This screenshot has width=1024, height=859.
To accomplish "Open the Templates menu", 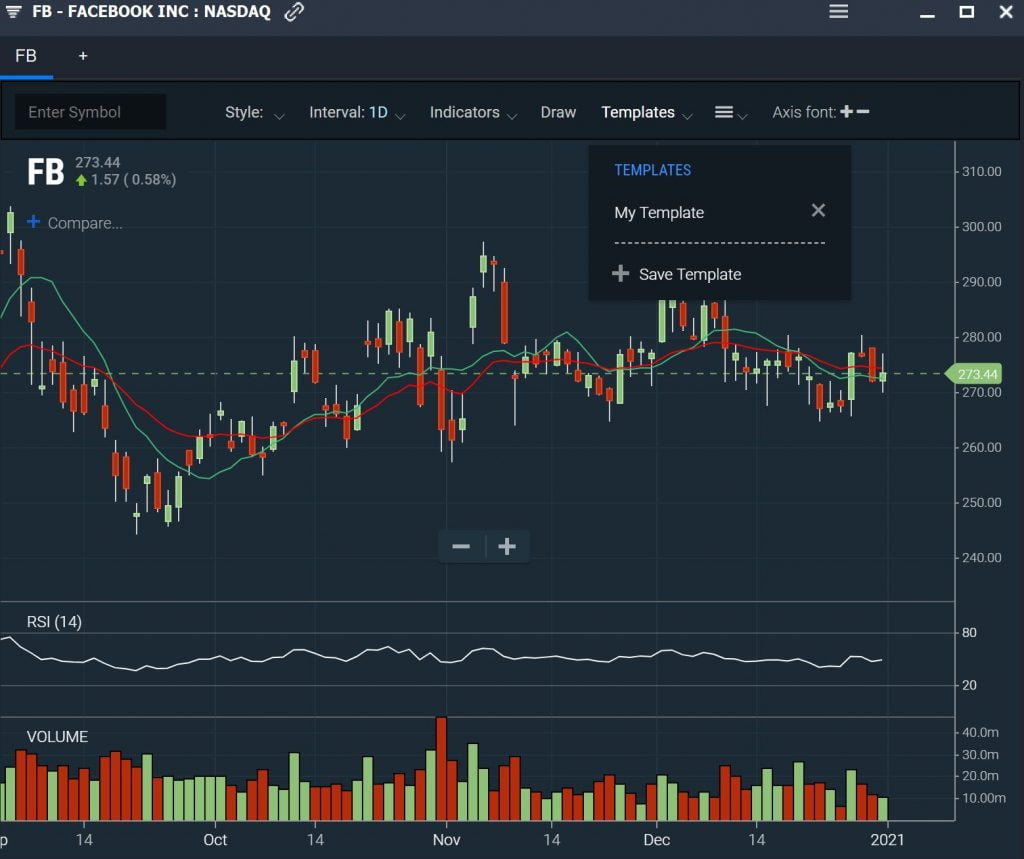I will 638,113.
